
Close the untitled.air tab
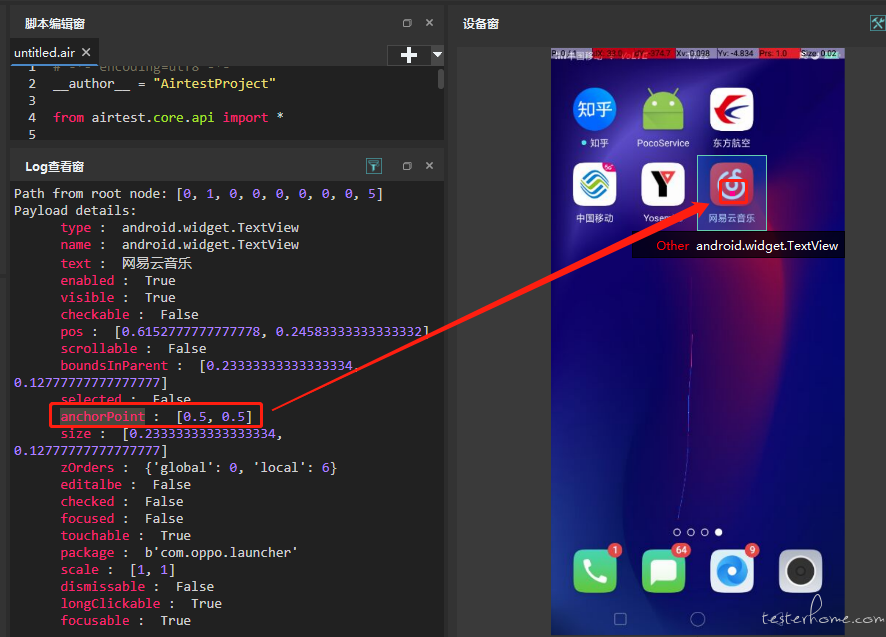click(86, 52)
